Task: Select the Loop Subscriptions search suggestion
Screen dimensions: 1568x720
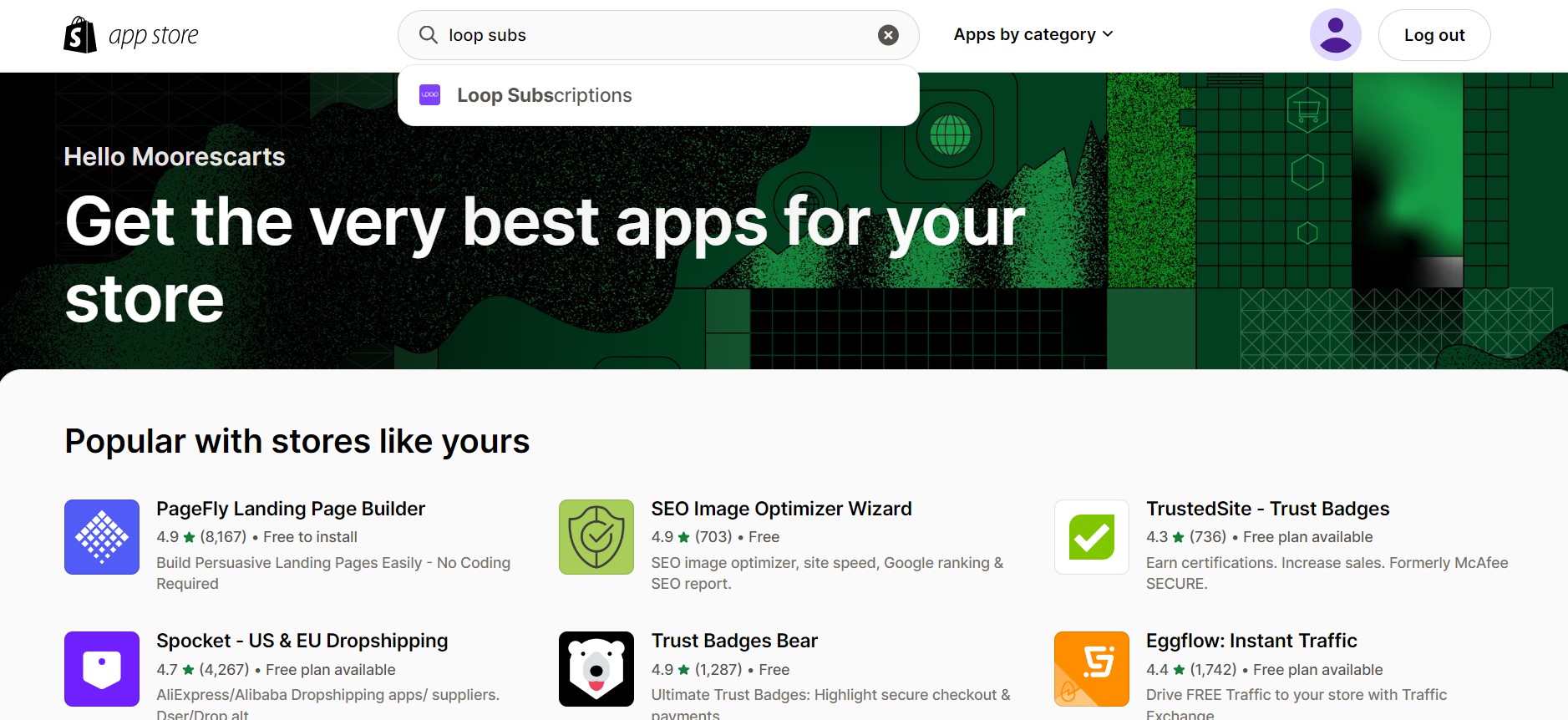Action: pos(658,95)
